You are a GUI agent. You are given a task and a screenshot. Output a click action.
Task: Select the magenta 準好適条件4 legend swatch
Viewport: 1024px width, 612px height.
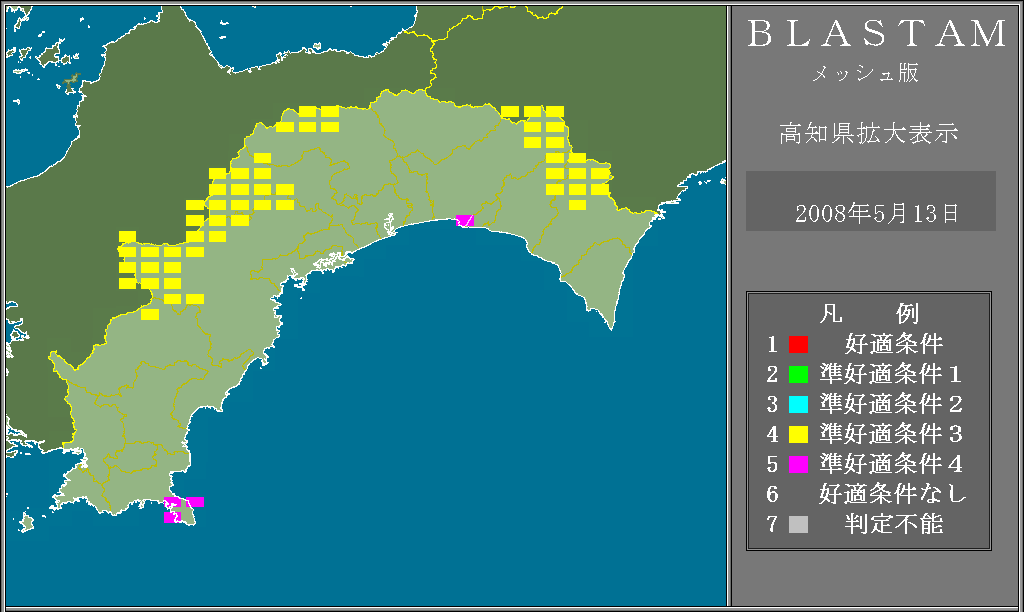[798, 465]
